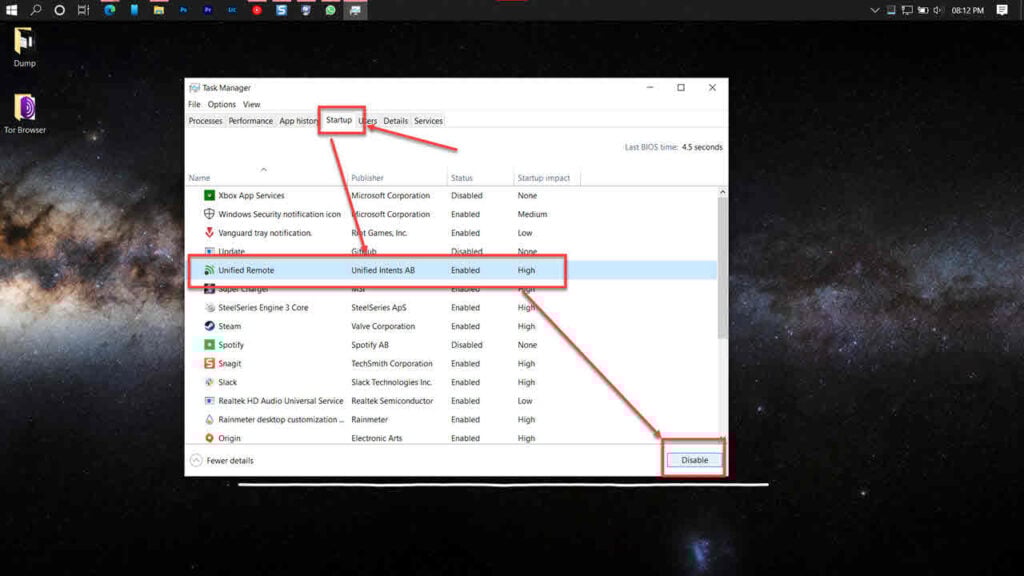This screenshot has height=576, width=1024.
Task: Select the Snagit entry name
Action: point(229,363)
